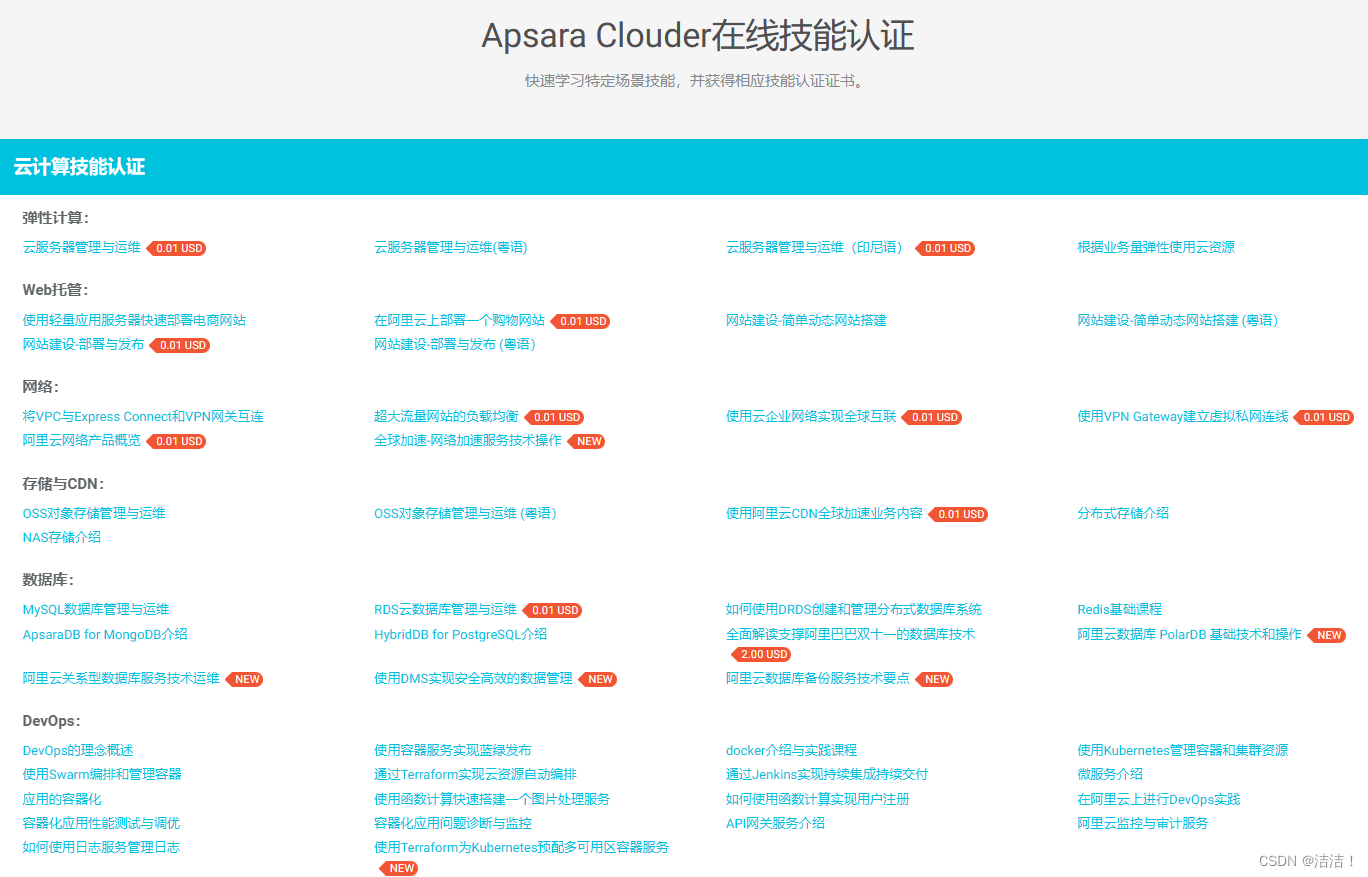The width and height of the screenshot is (1368, 877).
Task: Click the Apsara Clouder在线技能认证 page title
Action: [698, 36]
